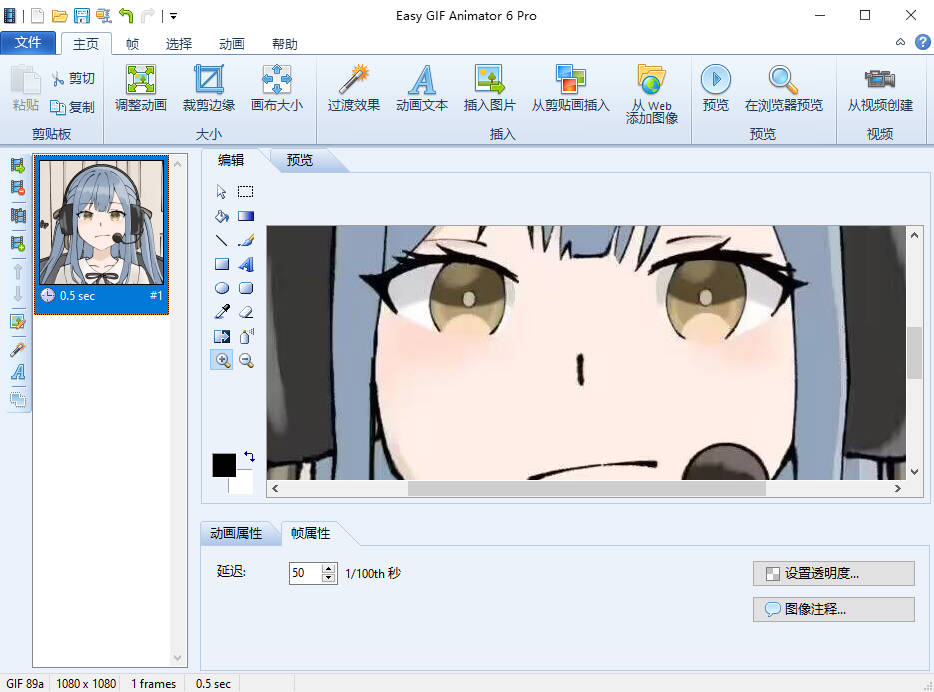Select the eyedropper color picker tool
The image size is (934, 692).
pyautogui.click(x=222, y=312)
